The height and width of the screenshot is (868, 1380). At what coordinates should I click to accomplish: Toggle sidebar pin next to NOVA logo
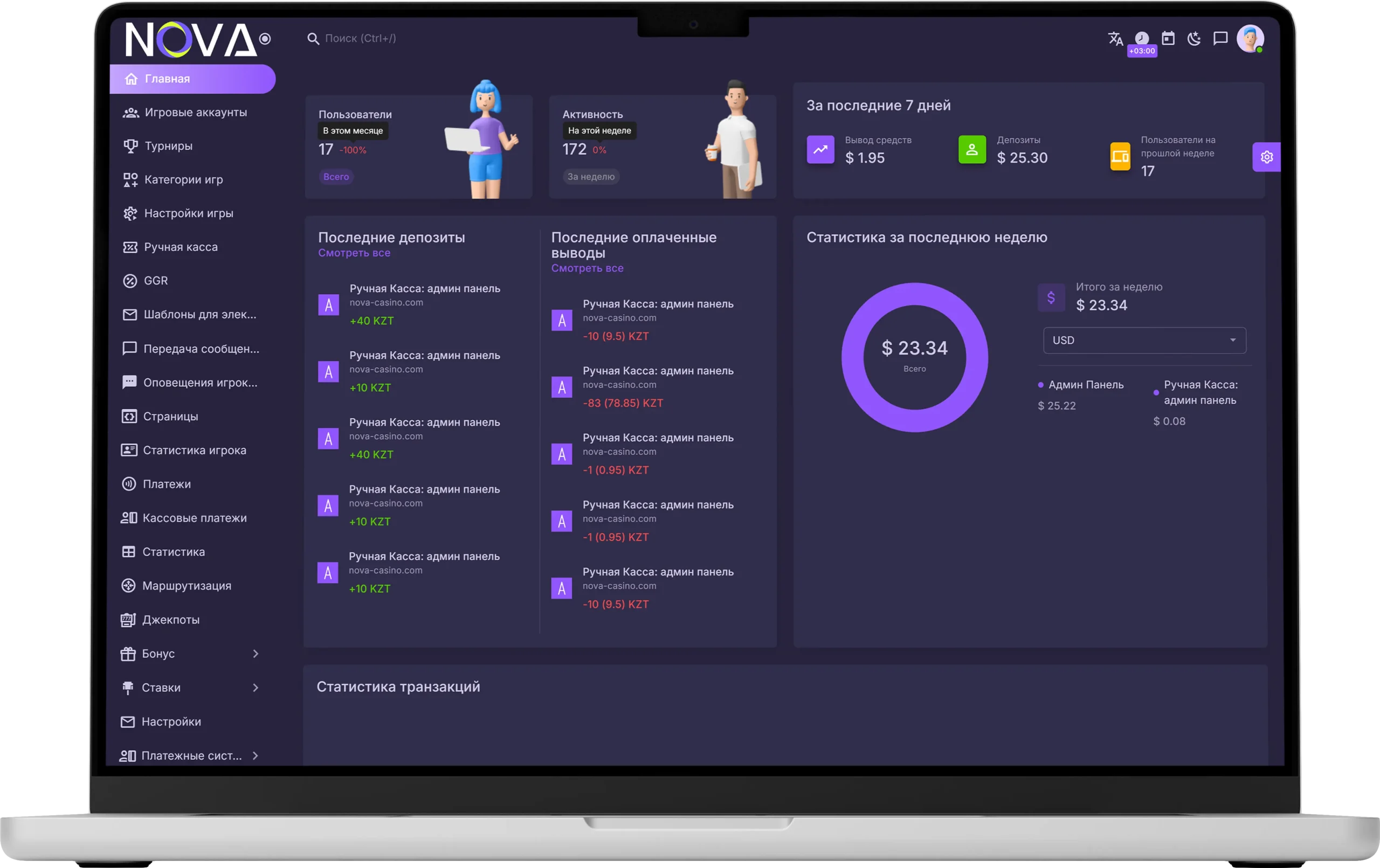click(265, 39)
